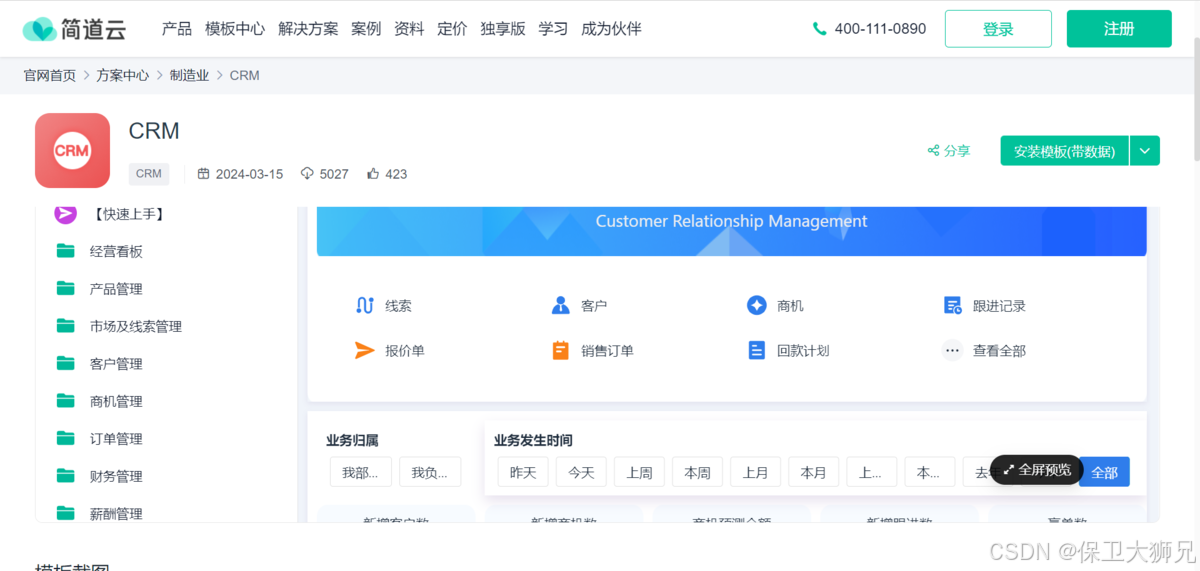The height and width of the screenshot is (571, 1200).
Task: Select the 本周 time filter
Action: [x=697, y=472]
